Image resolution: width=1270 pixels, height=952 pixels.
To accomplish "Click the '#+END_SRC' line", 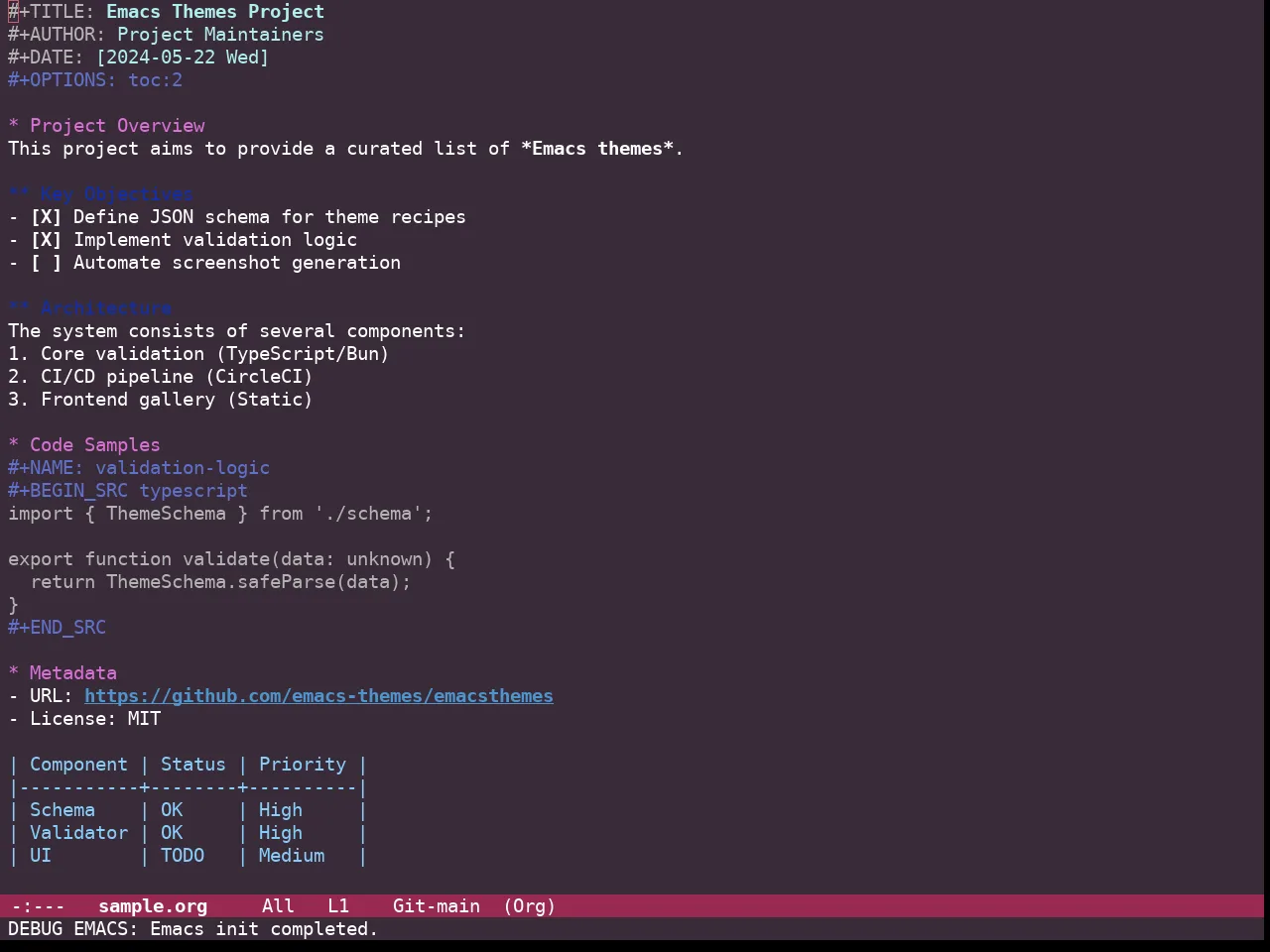I will pyautogui.click(x=57, y=628).
